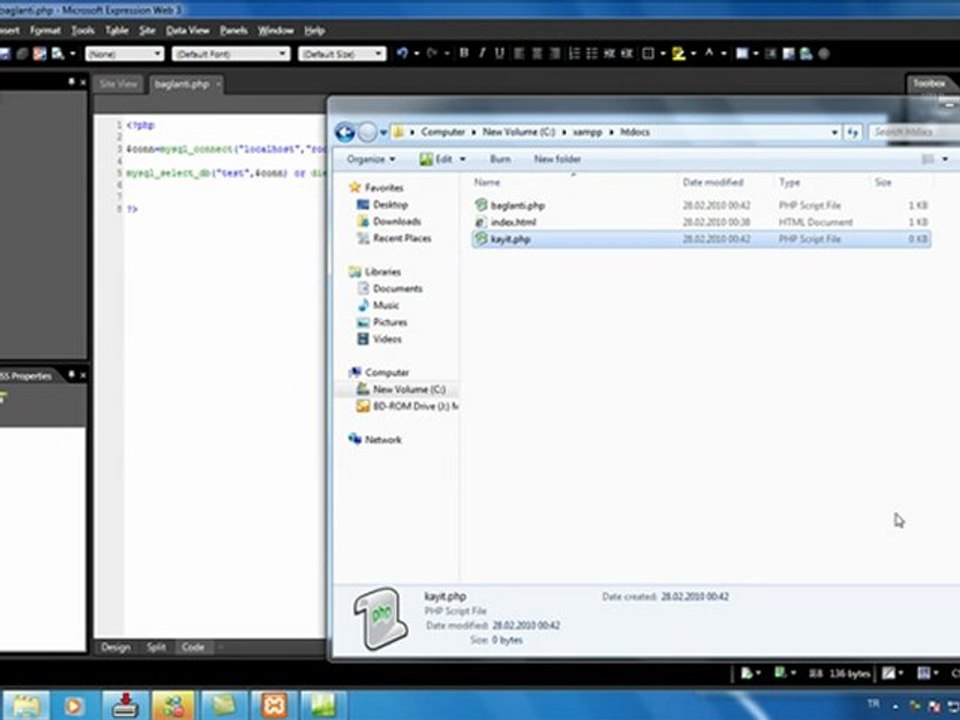The height and width of the screenshot is (720, 960).
Task: Click the New folder button
Action: click(557, 159)
